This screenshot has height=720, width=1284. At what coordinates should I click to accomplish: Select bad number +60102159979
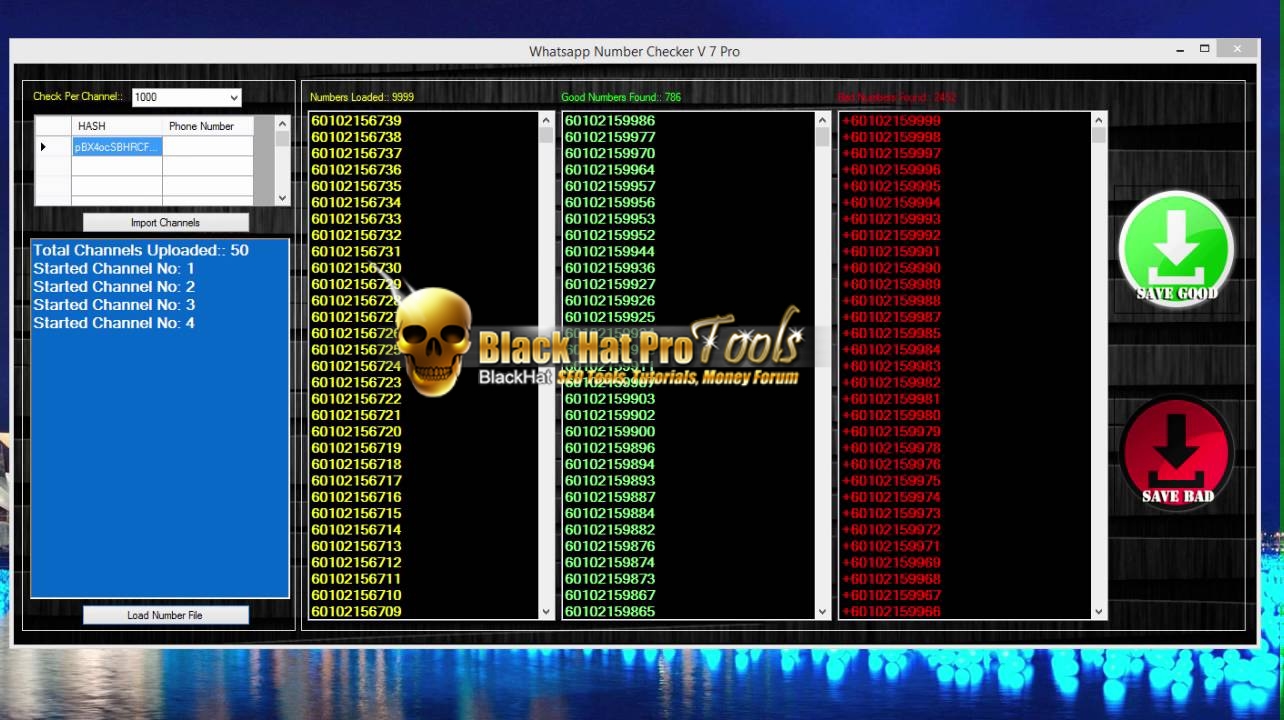click(891, 432)
